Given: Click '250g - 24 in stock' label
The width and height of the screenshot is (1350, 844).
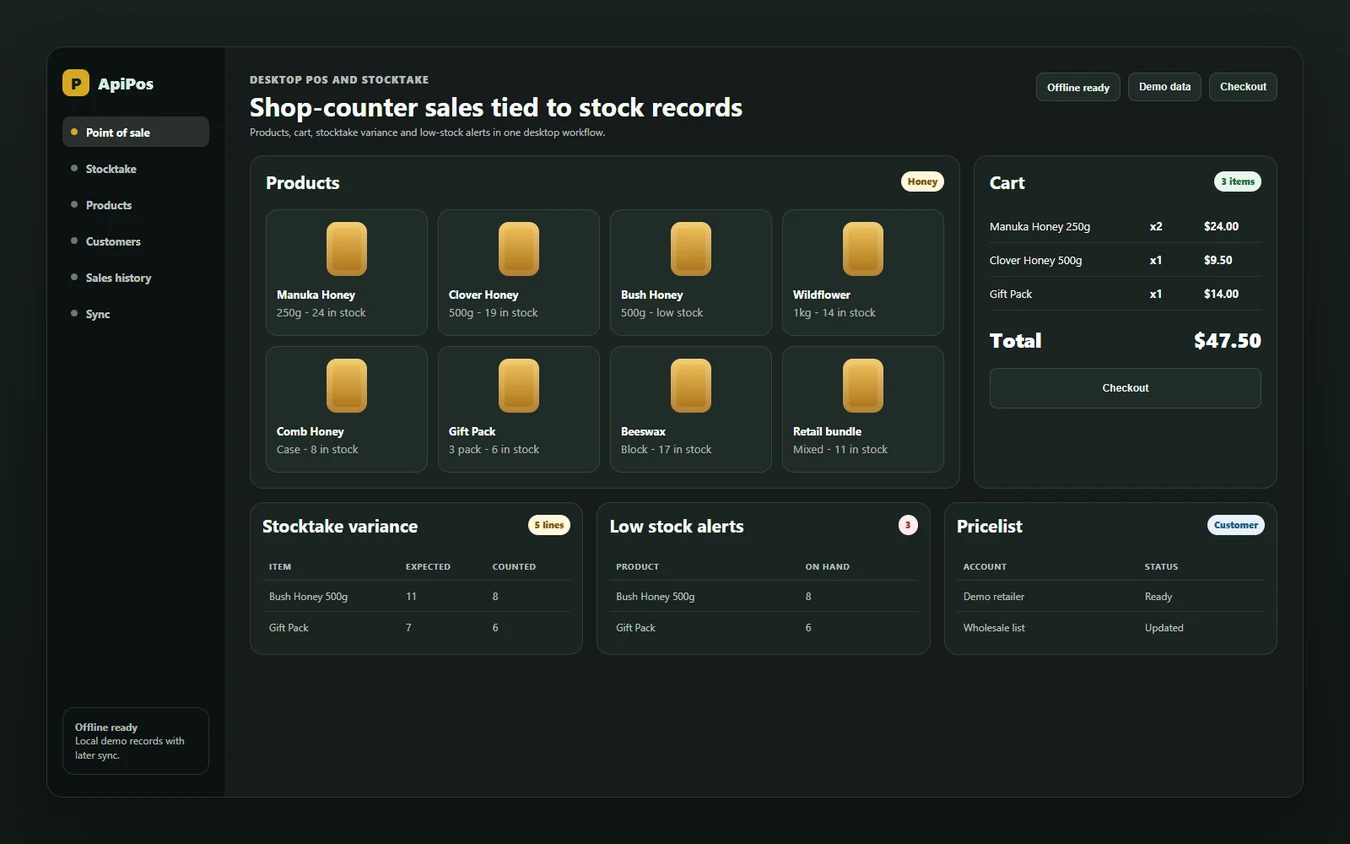Looking at the screenshot, I should (321, 313).
